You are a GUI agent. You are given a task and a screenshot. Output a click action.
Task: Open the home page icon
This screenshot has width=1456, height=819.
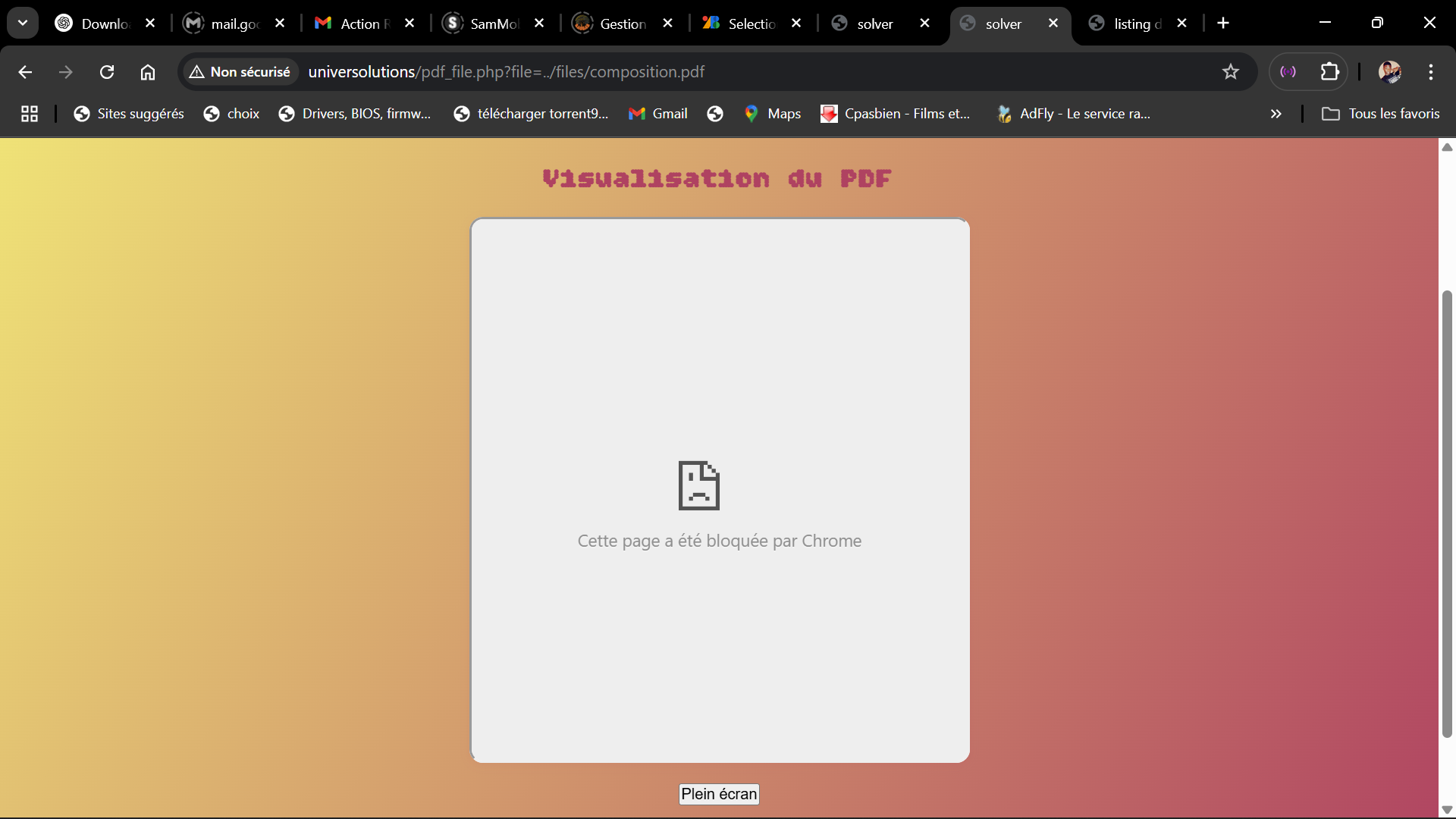148,72
